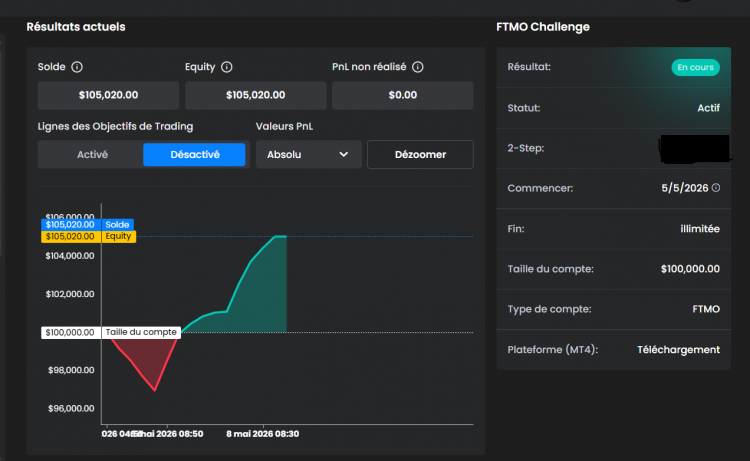Click the En cours status badge
The width and height of the screenshot is (750, 461).
695,67
